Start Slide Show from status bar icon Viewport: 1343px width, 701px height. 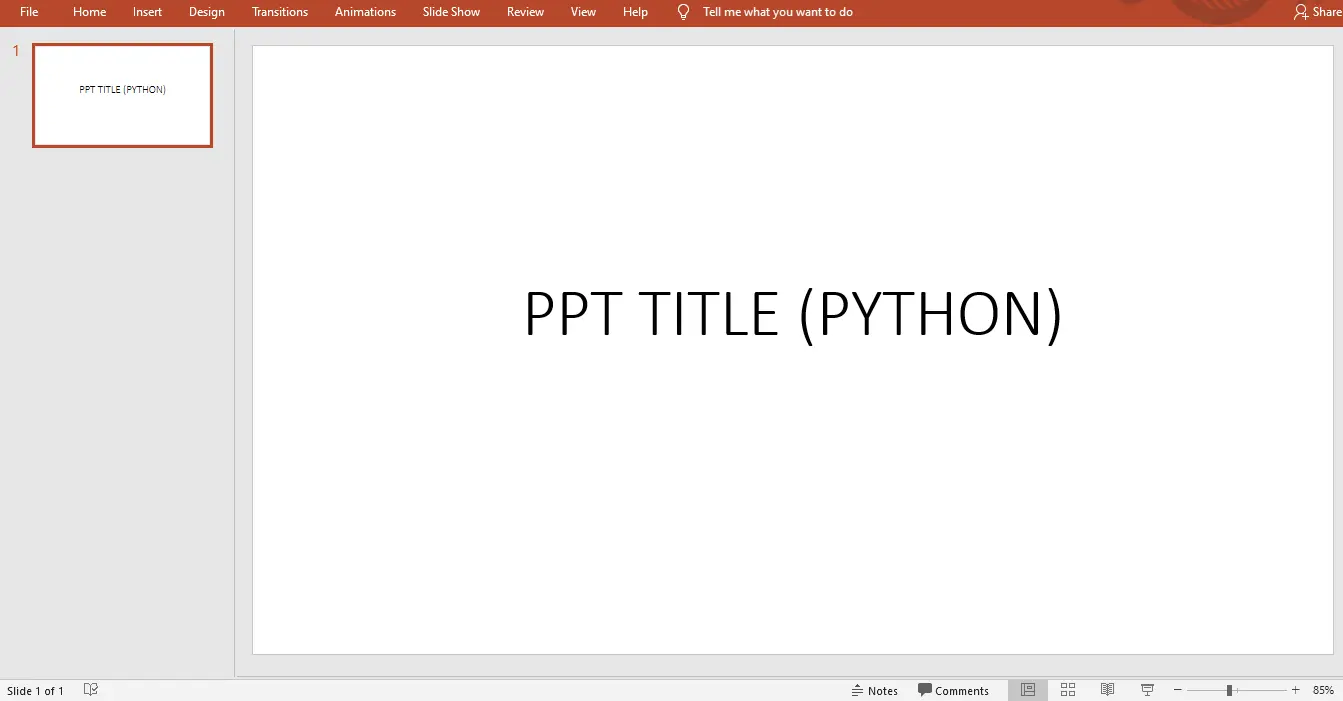(1147, 690)
